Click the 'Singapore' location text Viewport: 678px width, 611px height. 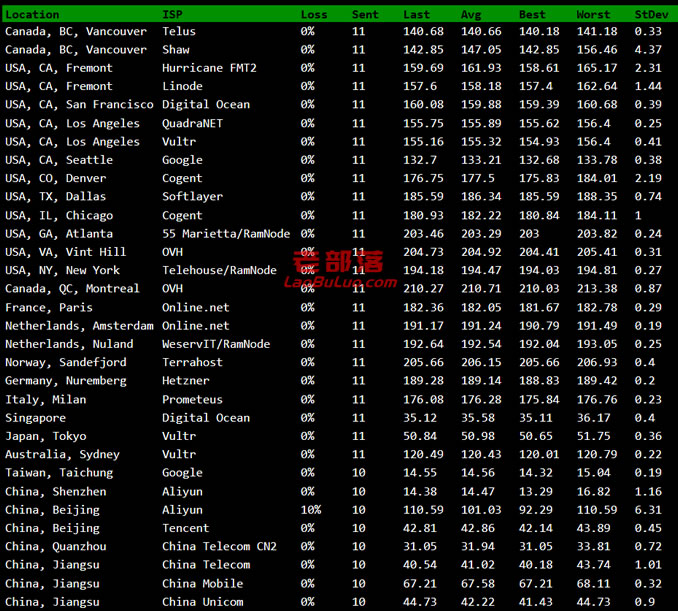[x=35, y=418]
